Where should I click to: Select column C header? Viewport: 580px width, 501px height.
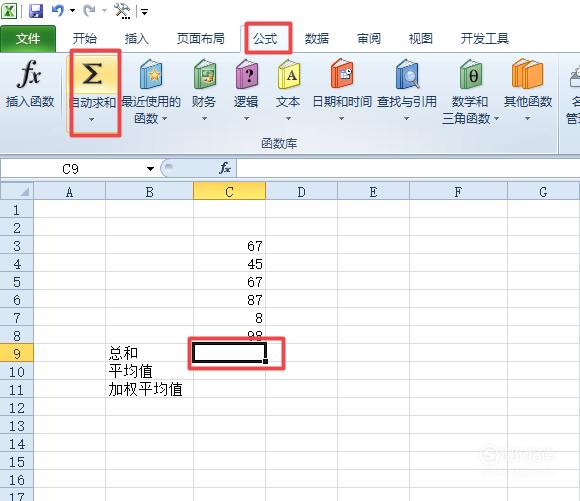(x=229, y=192)
